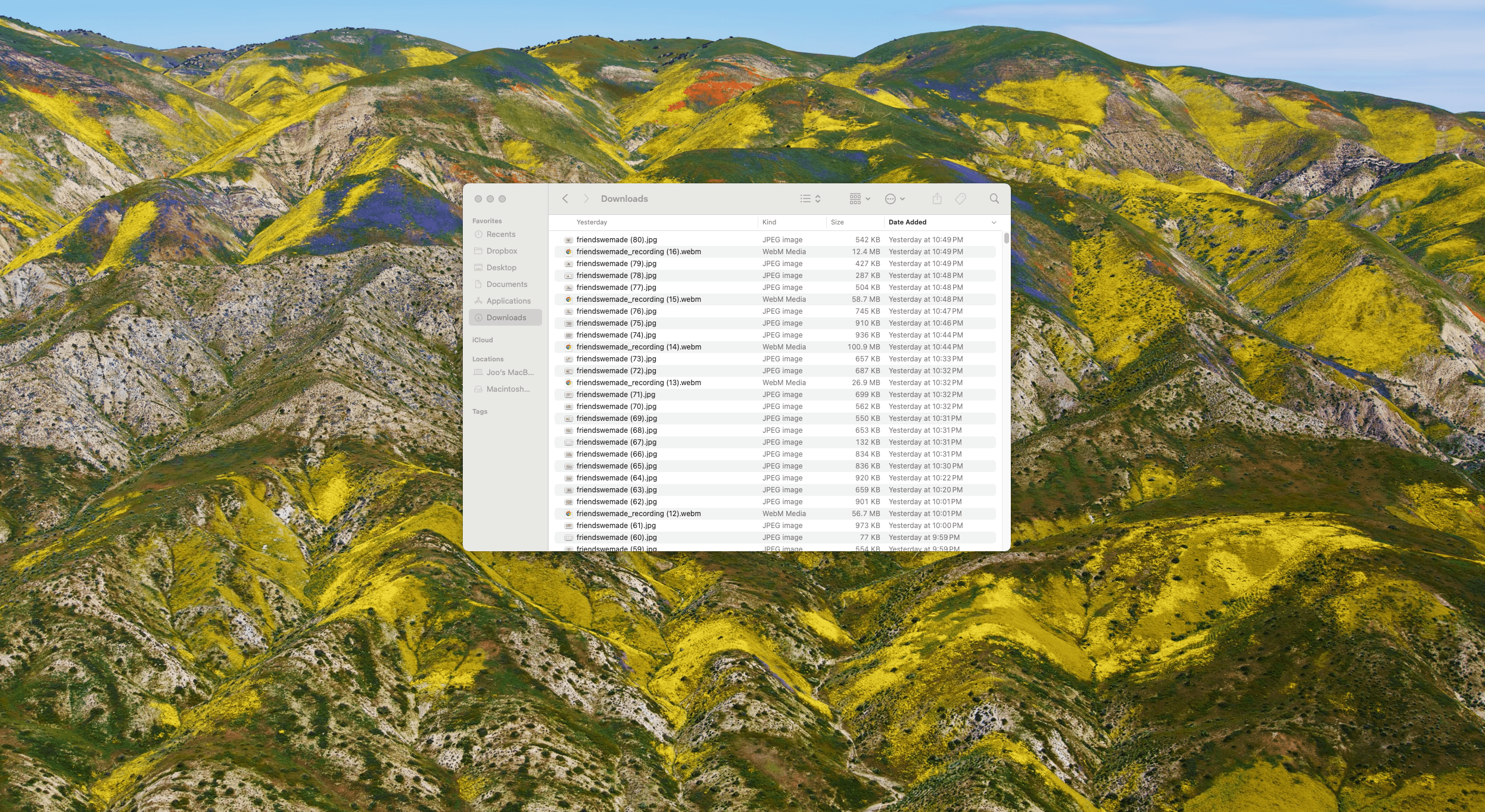The image size is (1485, 812).
Task: Select file friendswemade (80).jpg
Action: pos(617,240)
